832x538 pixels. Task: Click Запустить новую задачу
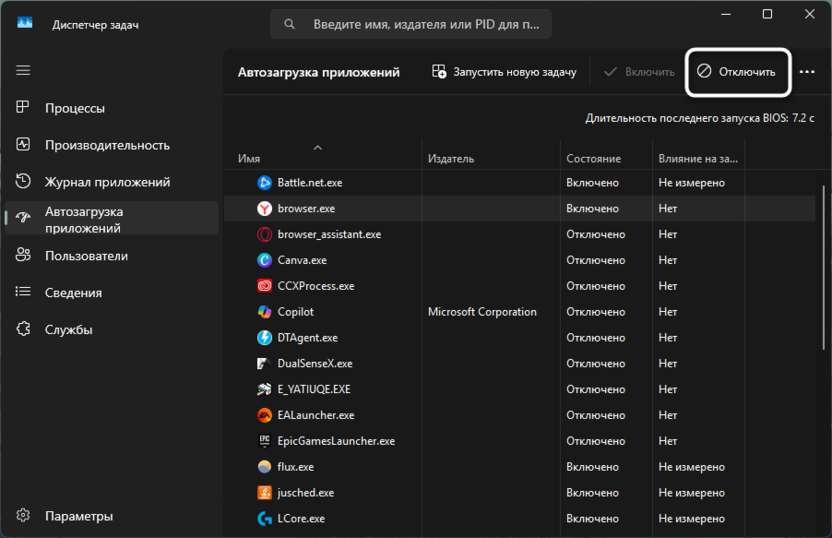point(504,72)
